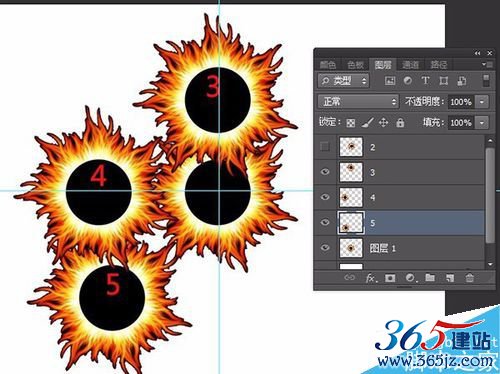The height and width of the screenshot is (374, 500).
Task: Click the lock all padlock icon
Action: click(x=400, y=123)
